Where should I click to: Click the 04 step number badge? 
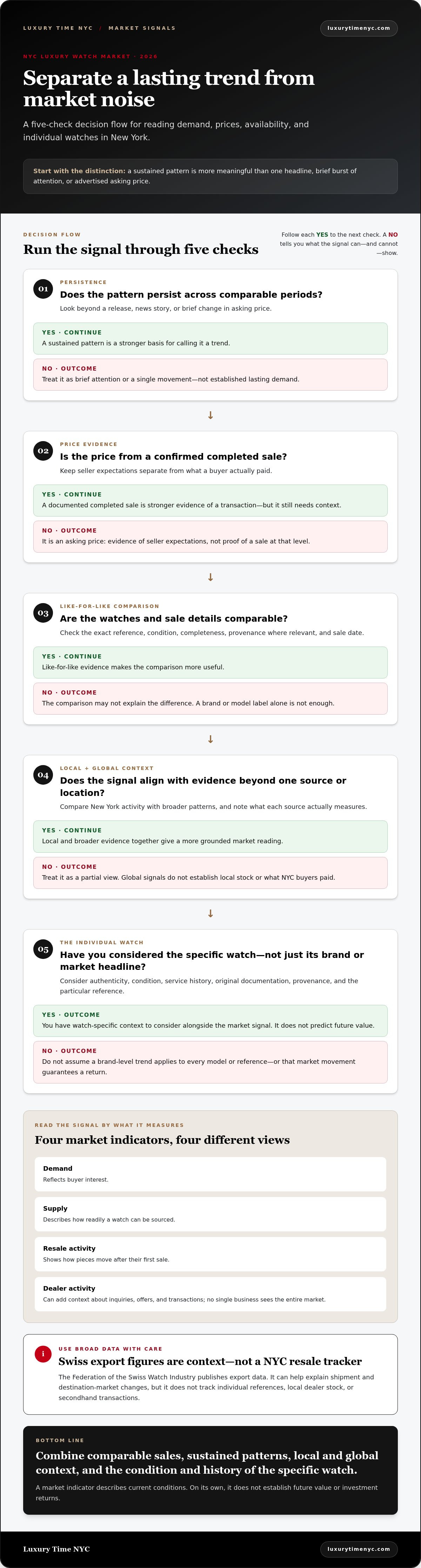pyautogui.click(x=43, y=775)
